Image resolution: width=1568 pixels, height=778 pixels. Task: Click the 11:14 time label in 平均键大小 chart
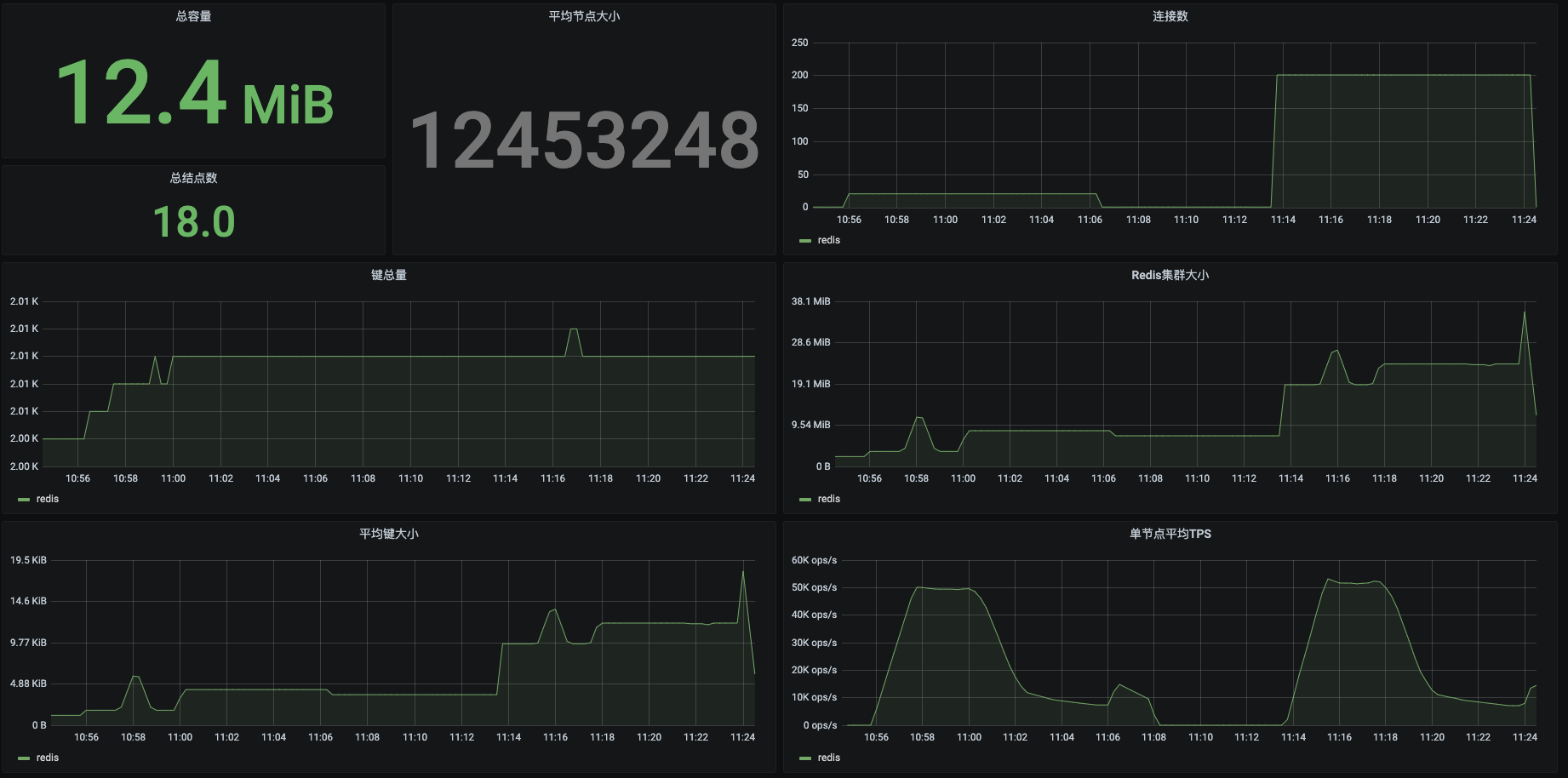click(x=508, y=737)
